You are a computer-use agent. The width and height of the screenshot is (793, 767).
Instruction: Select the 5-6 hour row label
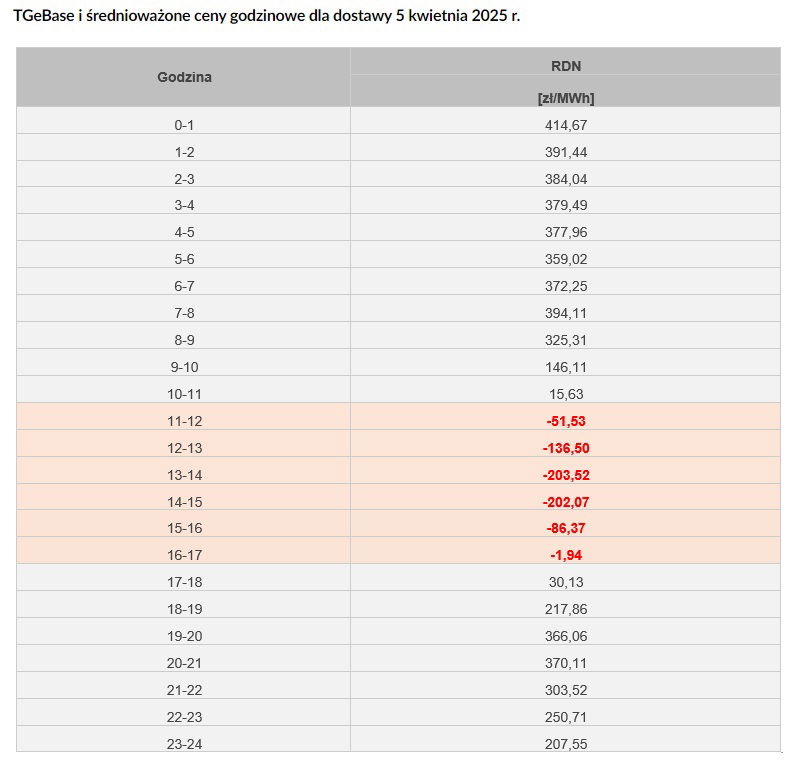point(184,259)
